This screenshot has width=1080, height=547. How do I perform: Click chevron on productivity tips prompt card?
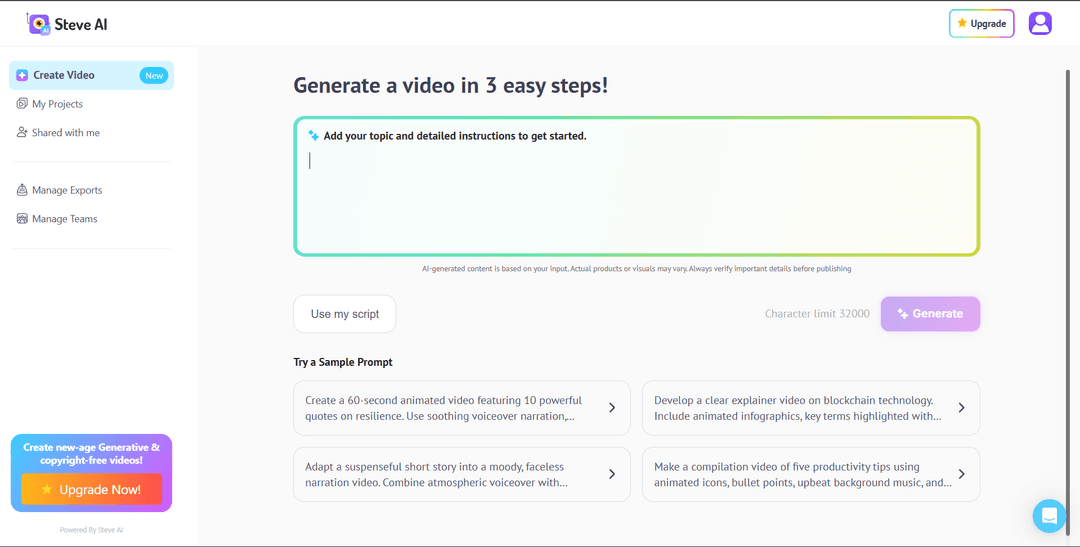(x=962, y=474)
